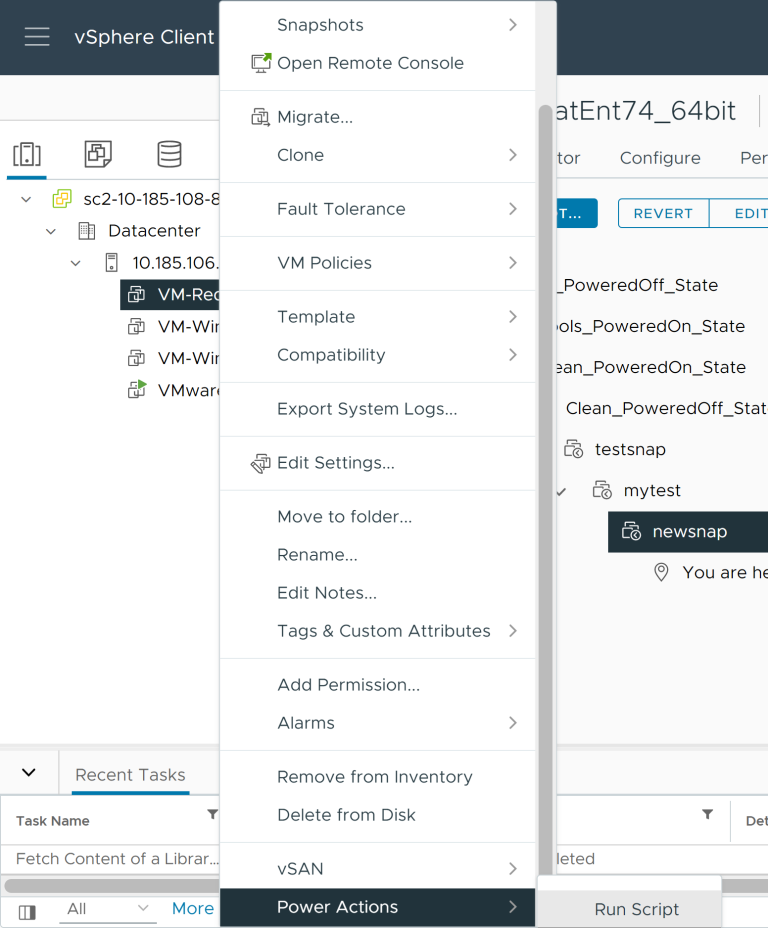Viewport: 768px width, 928px height.
Task: Click the REVERT button
Action: (663, 213)
